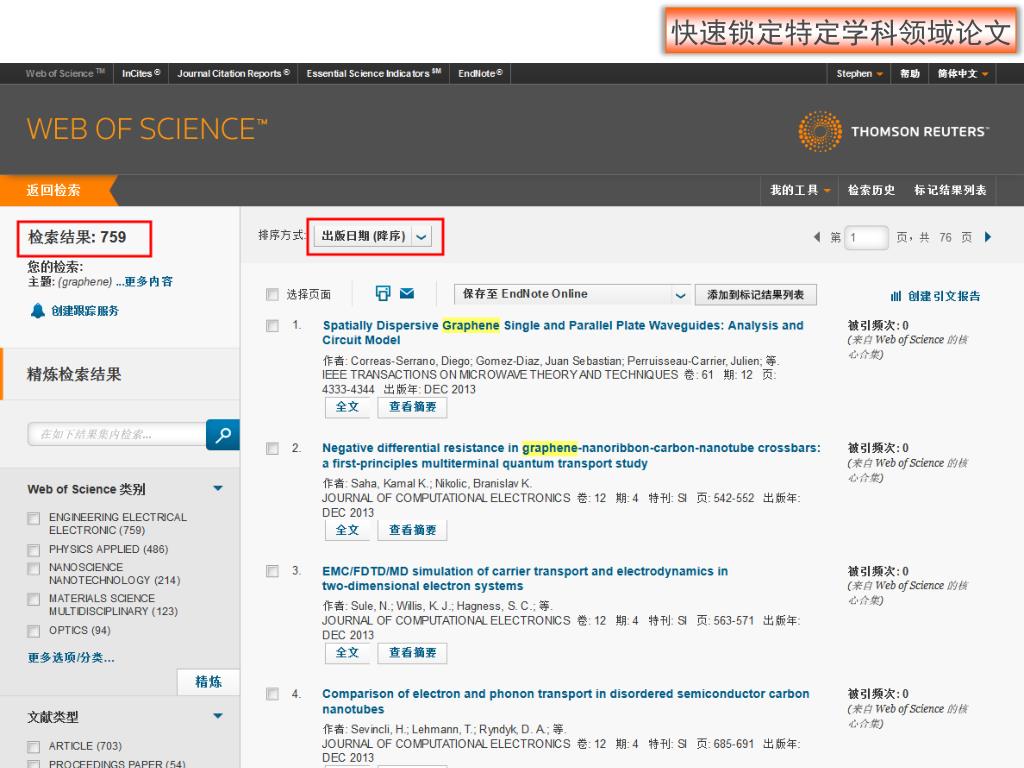Open Web of Science top tab
This screenshot has width=1024, height=768.
(x=65, y=74)
